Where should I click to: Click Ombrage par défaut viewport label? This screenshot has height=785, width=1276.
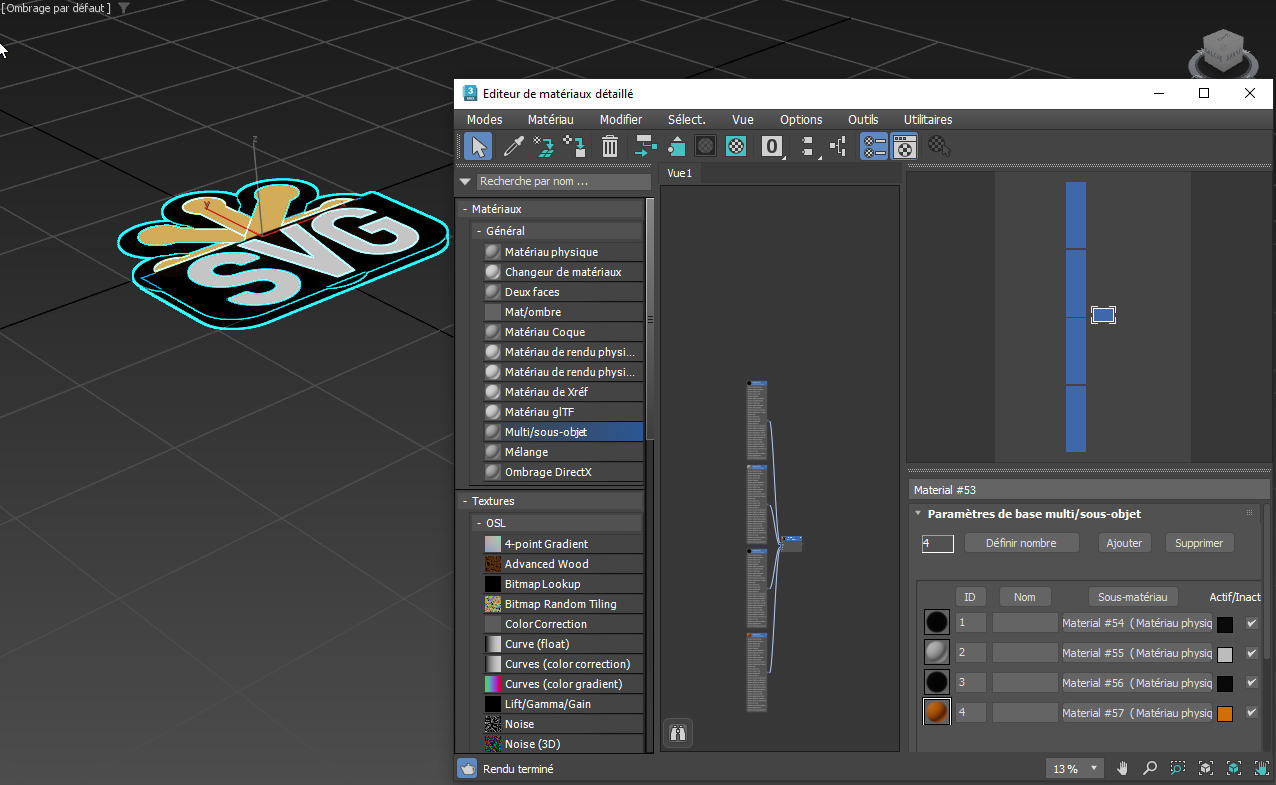[x=56, y=8]
